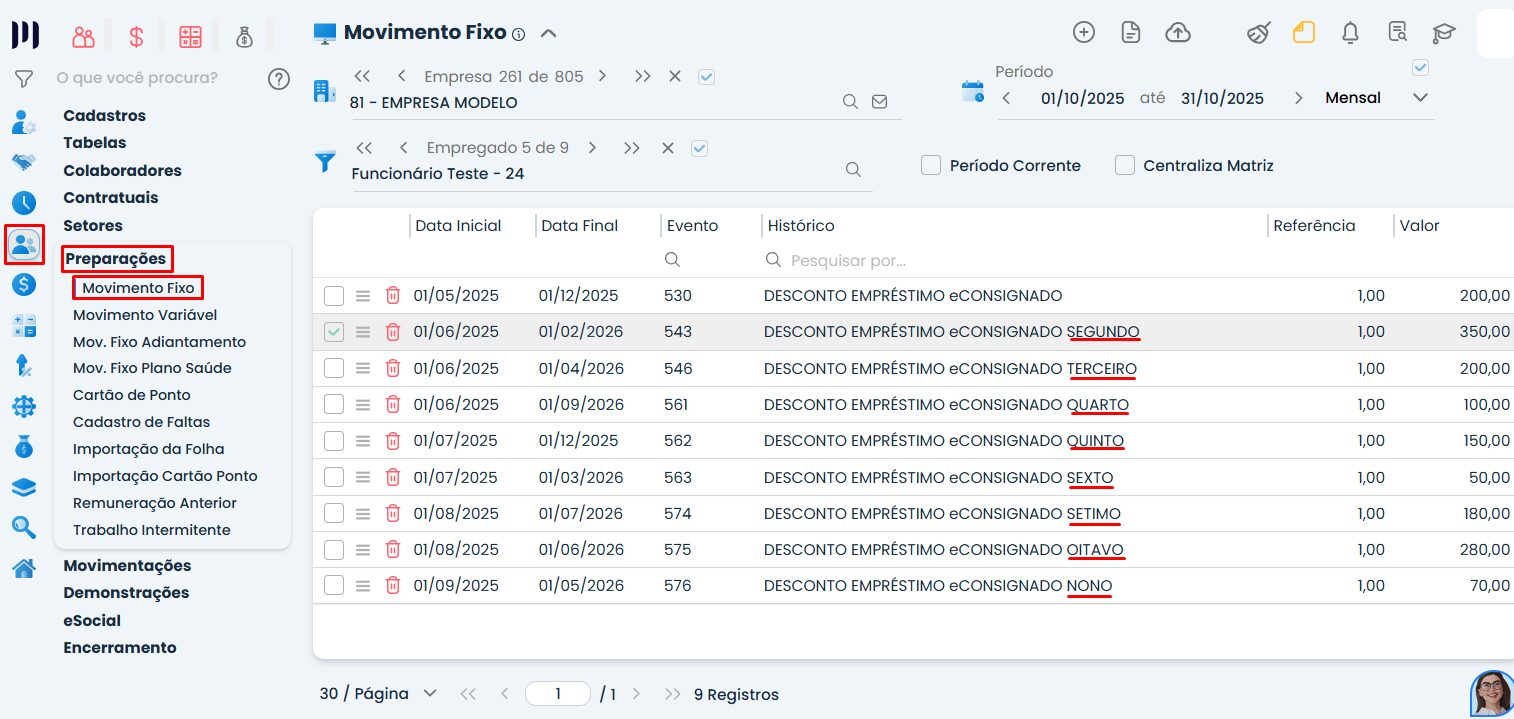The height and width of the screenshot is (719, 1514).
Task: Expand the Movimentações section
Action: tap(127, 566)
